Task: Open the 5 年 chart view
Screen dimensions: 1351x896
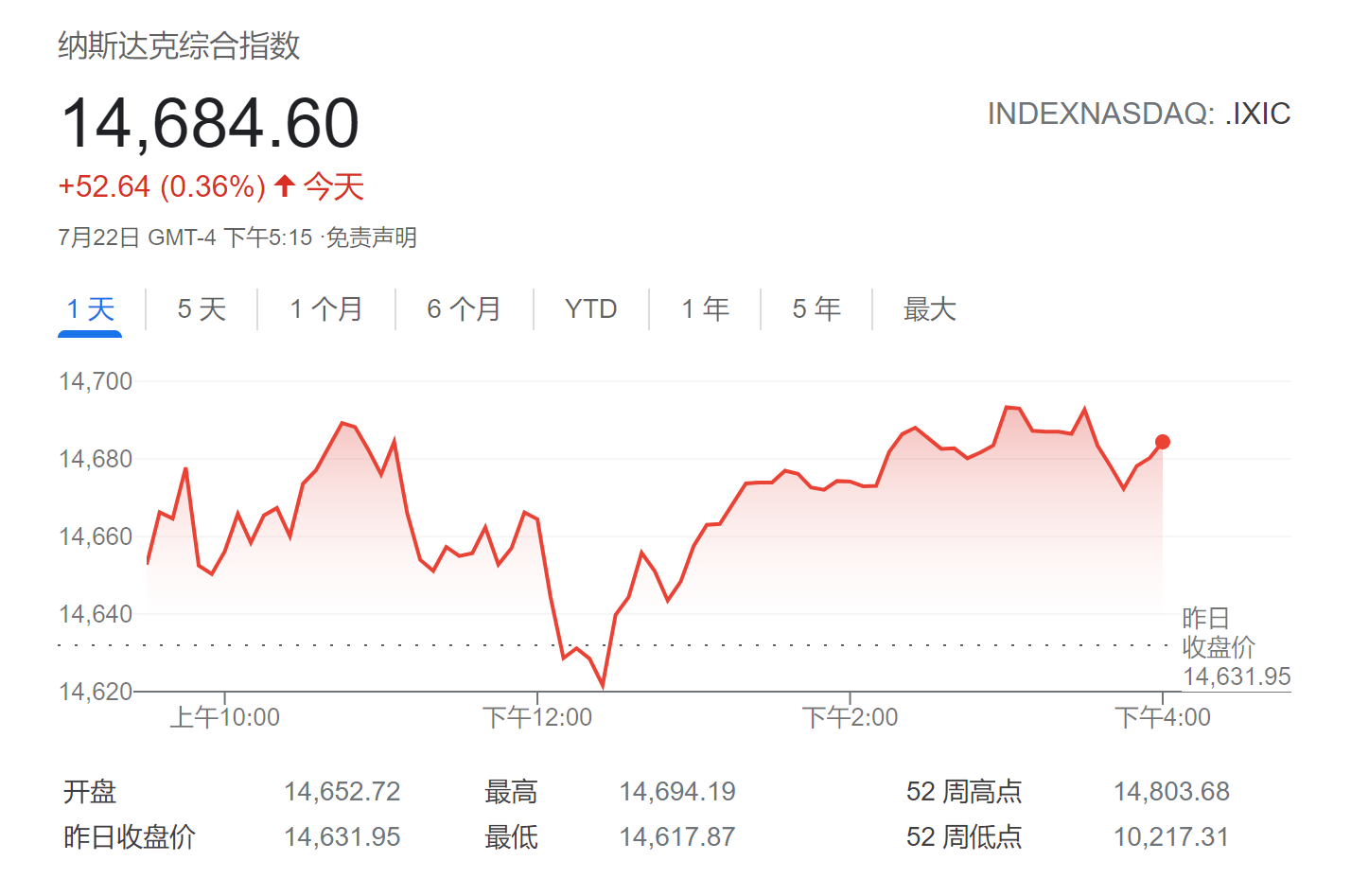Action: pos(816,309)
